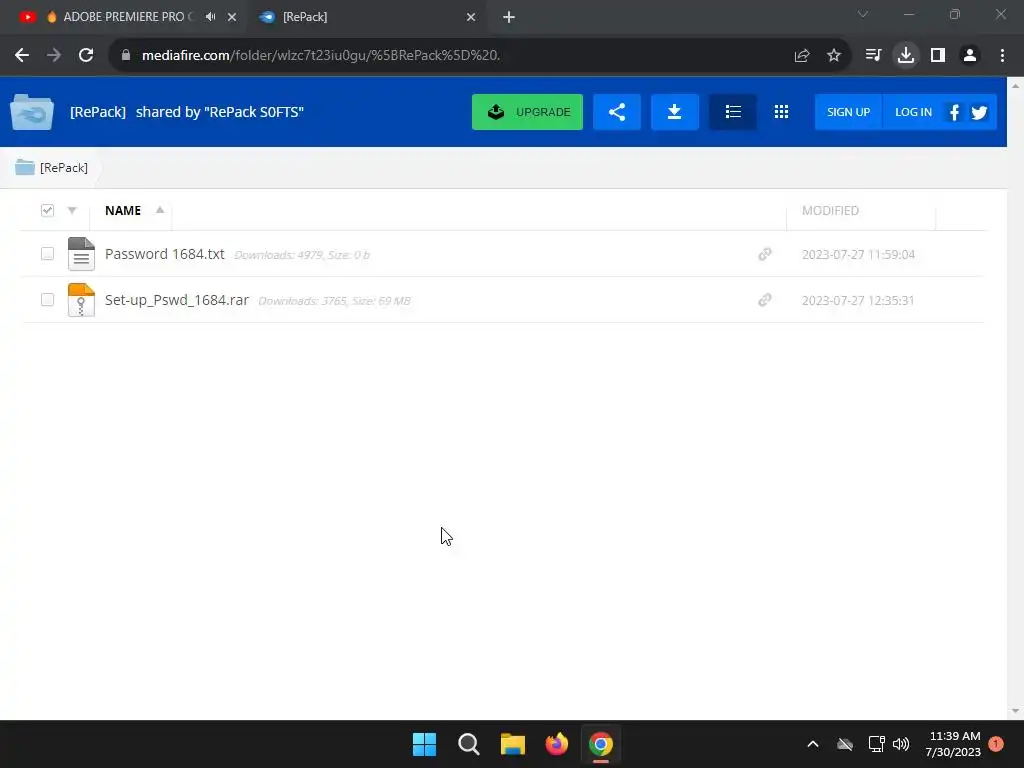Viewport: 1024px width, 768px height.
Task: Show hidden system tray icons
Action: tap(812, 744)
